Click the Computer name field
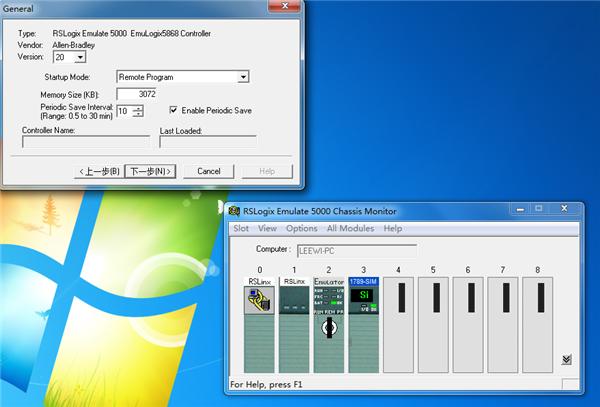 357,251
